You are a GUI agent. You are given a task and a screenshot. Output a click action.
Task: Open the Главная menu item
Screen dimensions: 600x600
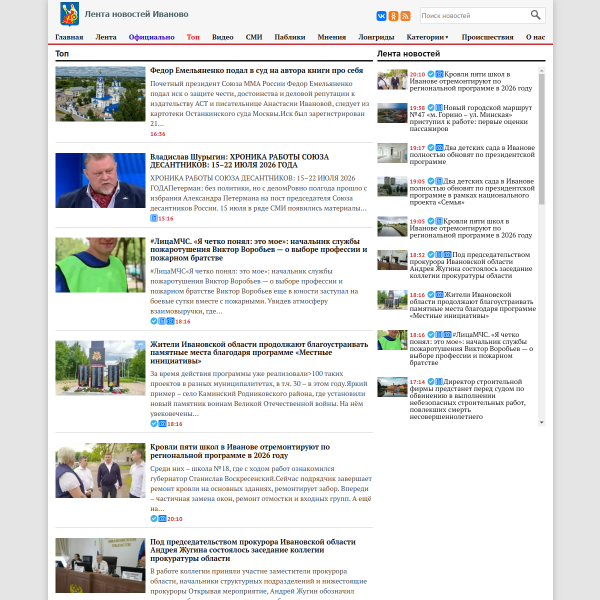pyautogui.click(x=69, y=37)
